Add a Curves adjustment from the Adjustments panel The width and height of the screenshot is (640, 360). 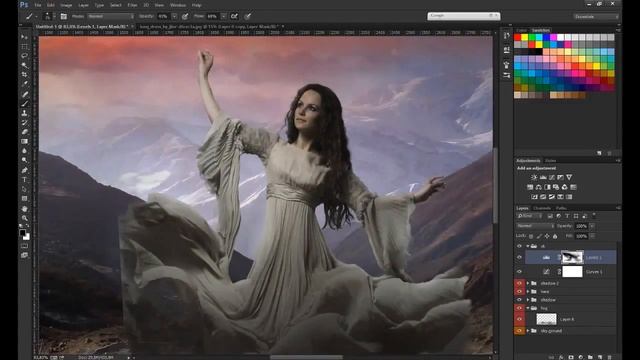[552, 177]
